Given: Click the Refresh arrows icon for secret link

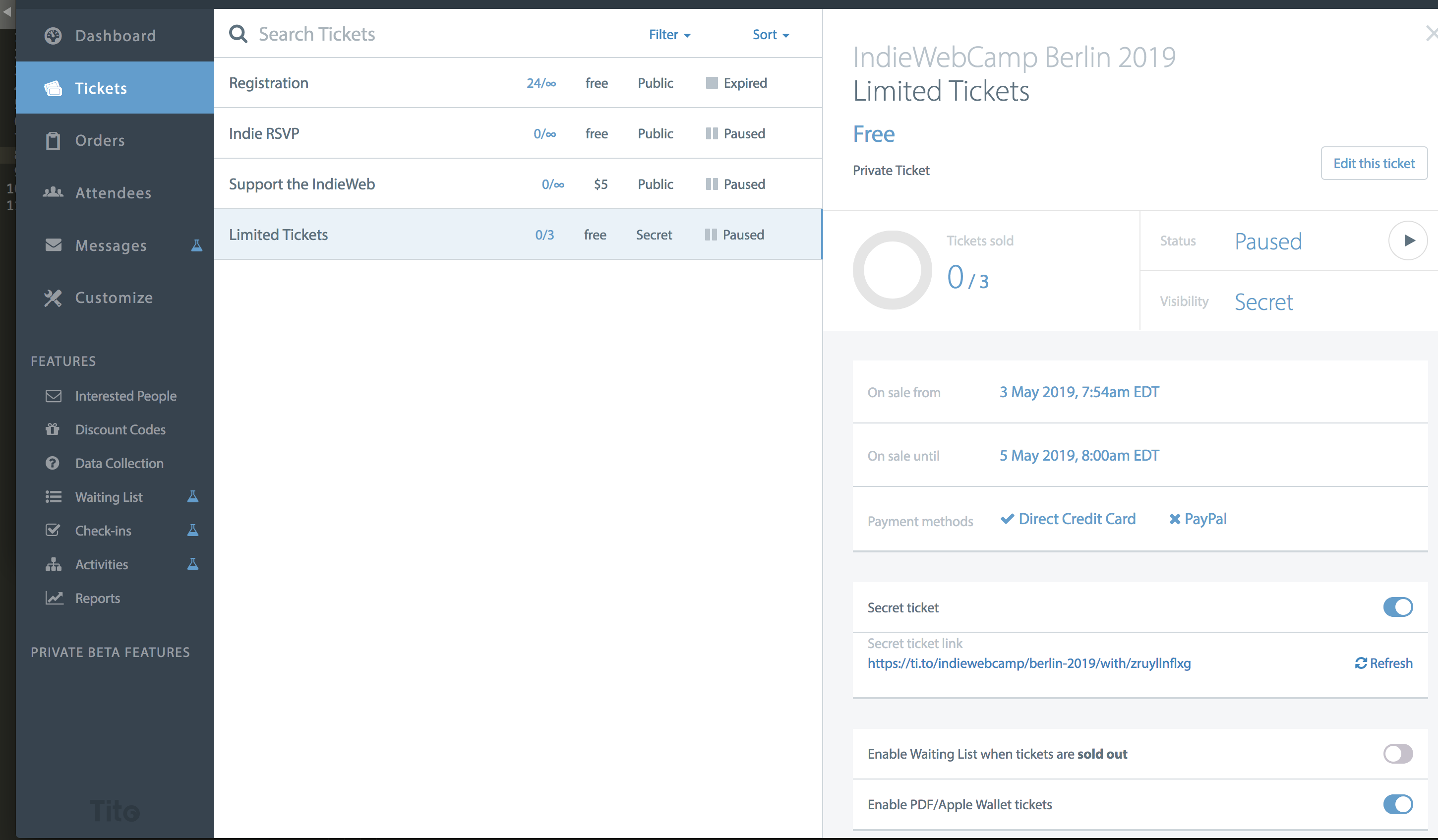Looking at the screenshot, I should point(1361,663).
